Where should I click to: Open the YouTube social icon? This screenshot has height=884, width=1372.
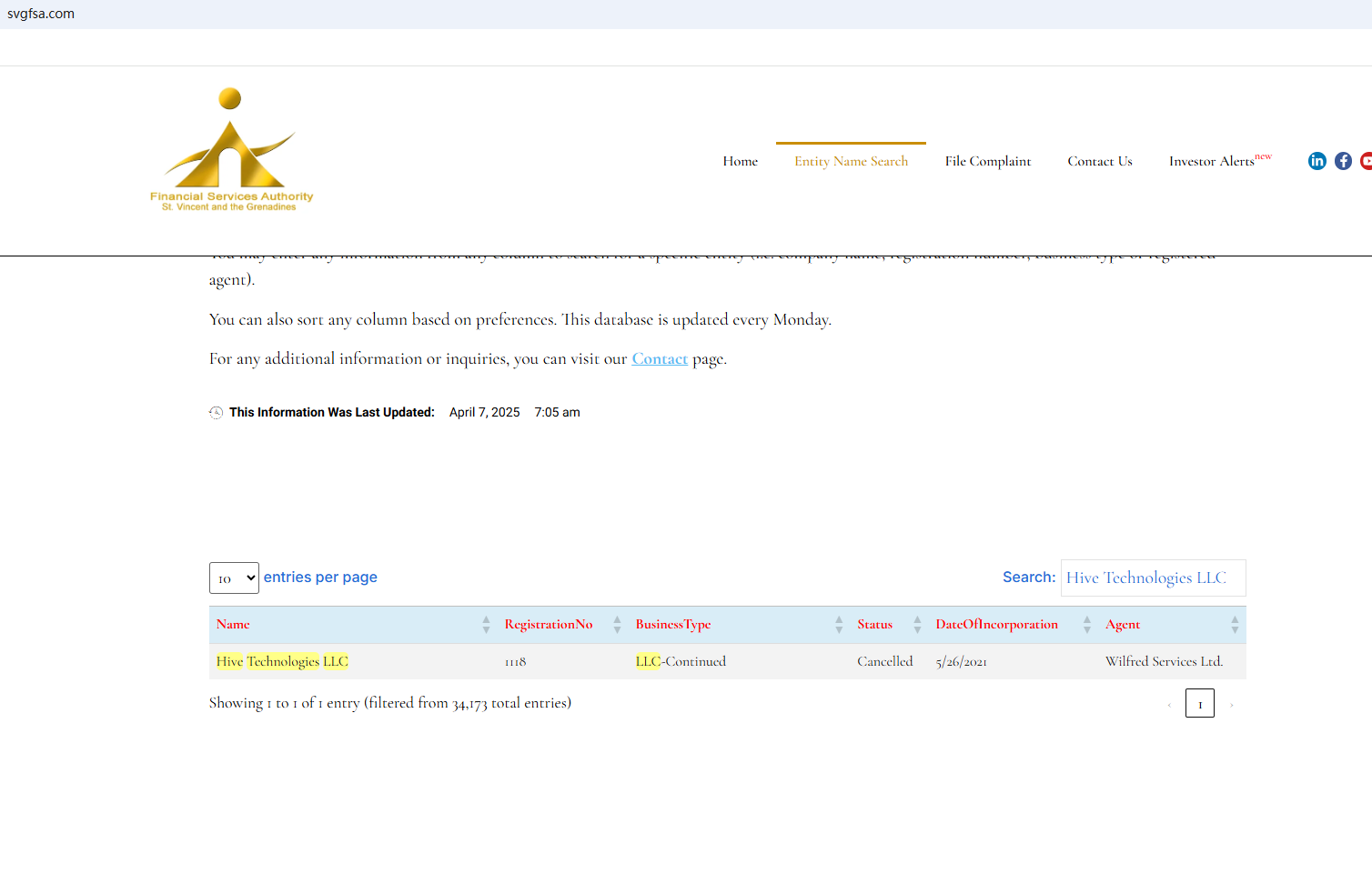tap(1366, 161)
